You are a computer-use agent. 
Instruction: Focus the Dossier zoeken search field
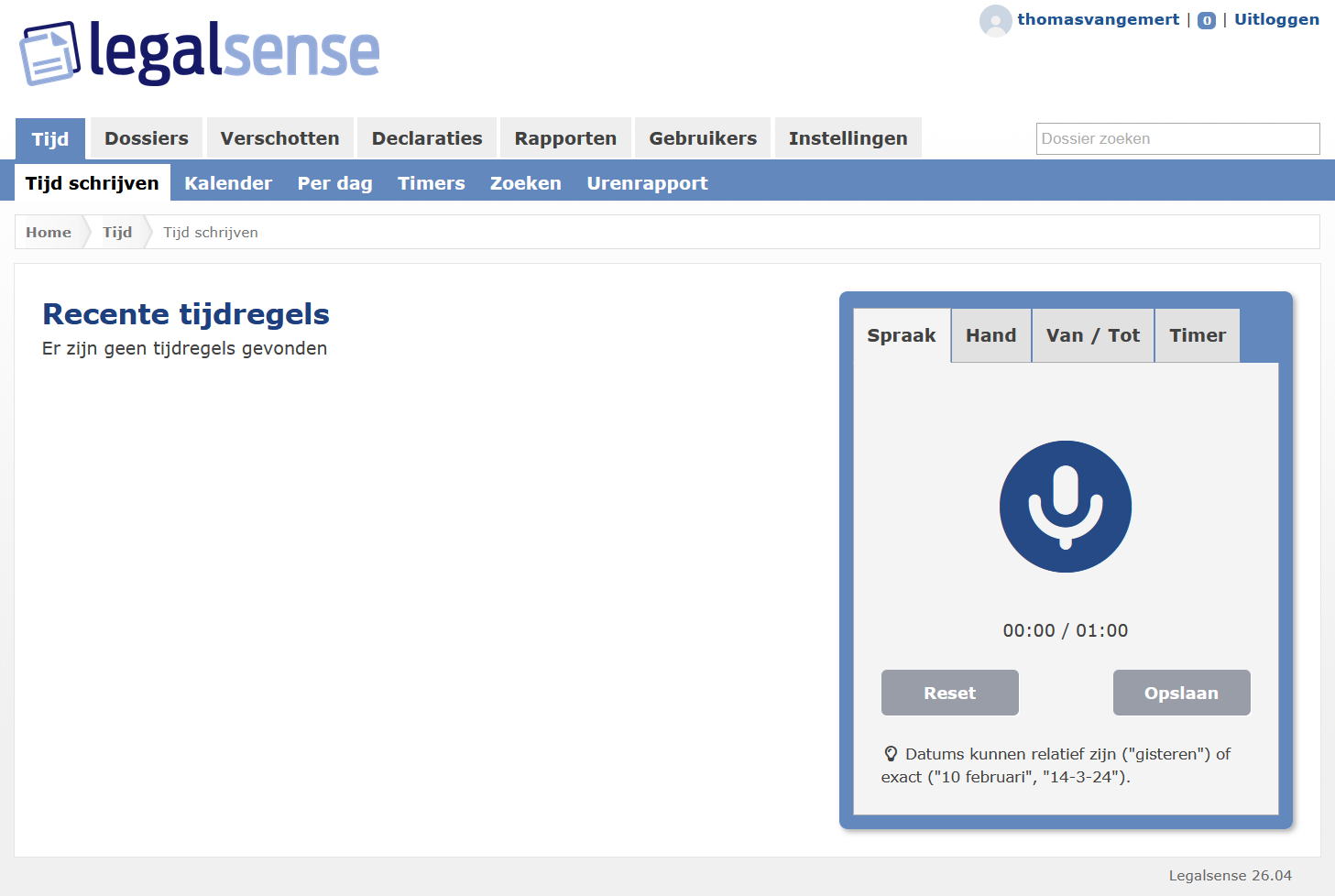pyautogui.click(x=1178, y=138)
